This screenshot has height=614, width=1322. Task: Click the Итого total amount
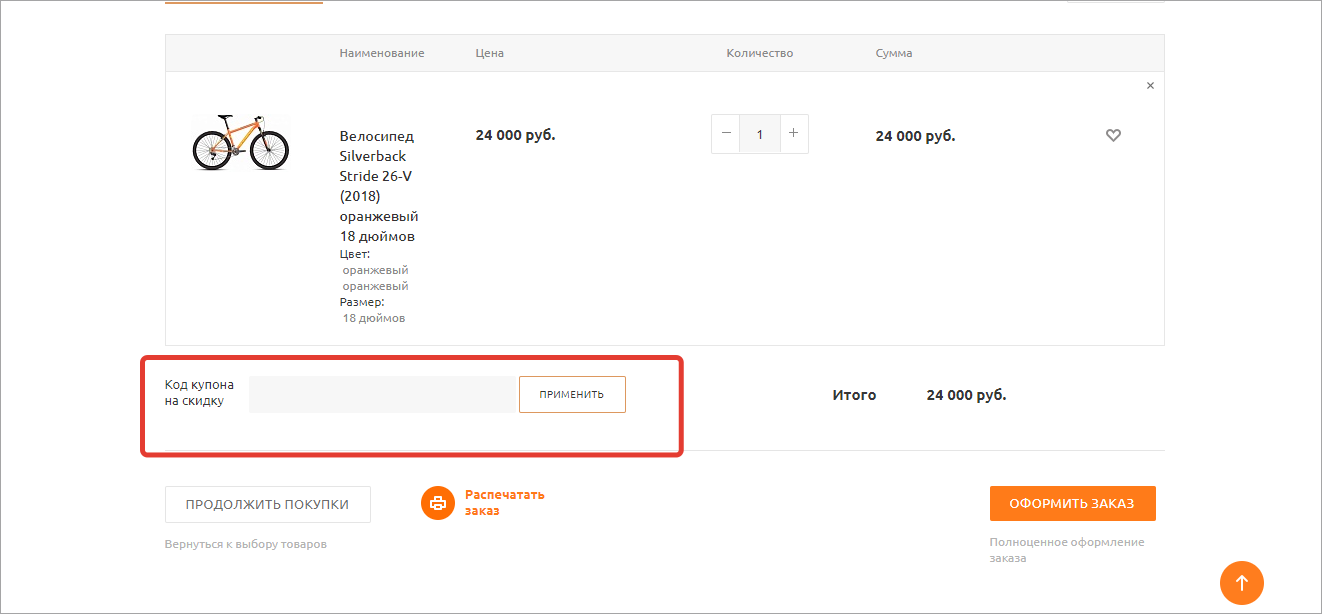tap(965, 395)
